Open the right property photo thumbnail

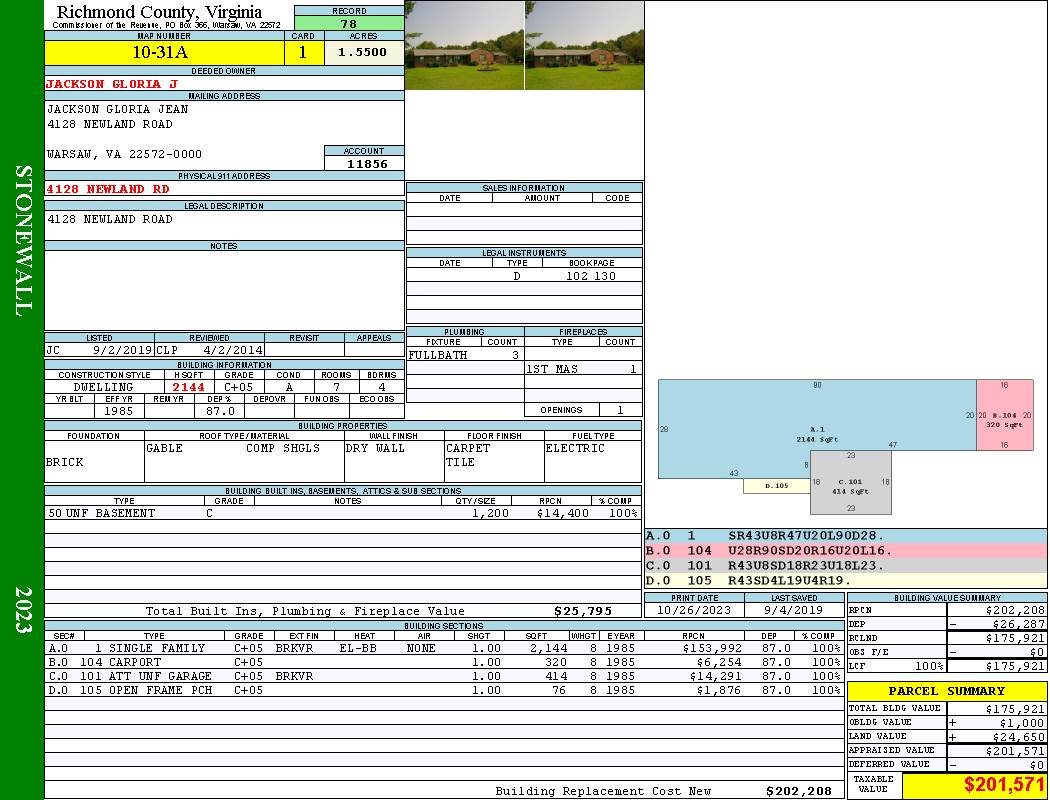[584, 45]
